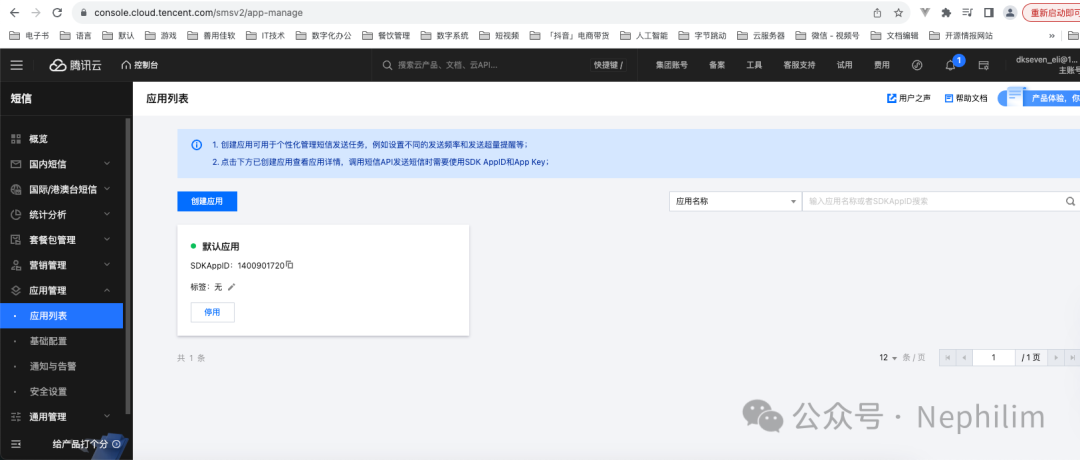Screen dimensions: 1080x460
Task: Open the 人工智能 bookmark folder
Action: [644, 36]
